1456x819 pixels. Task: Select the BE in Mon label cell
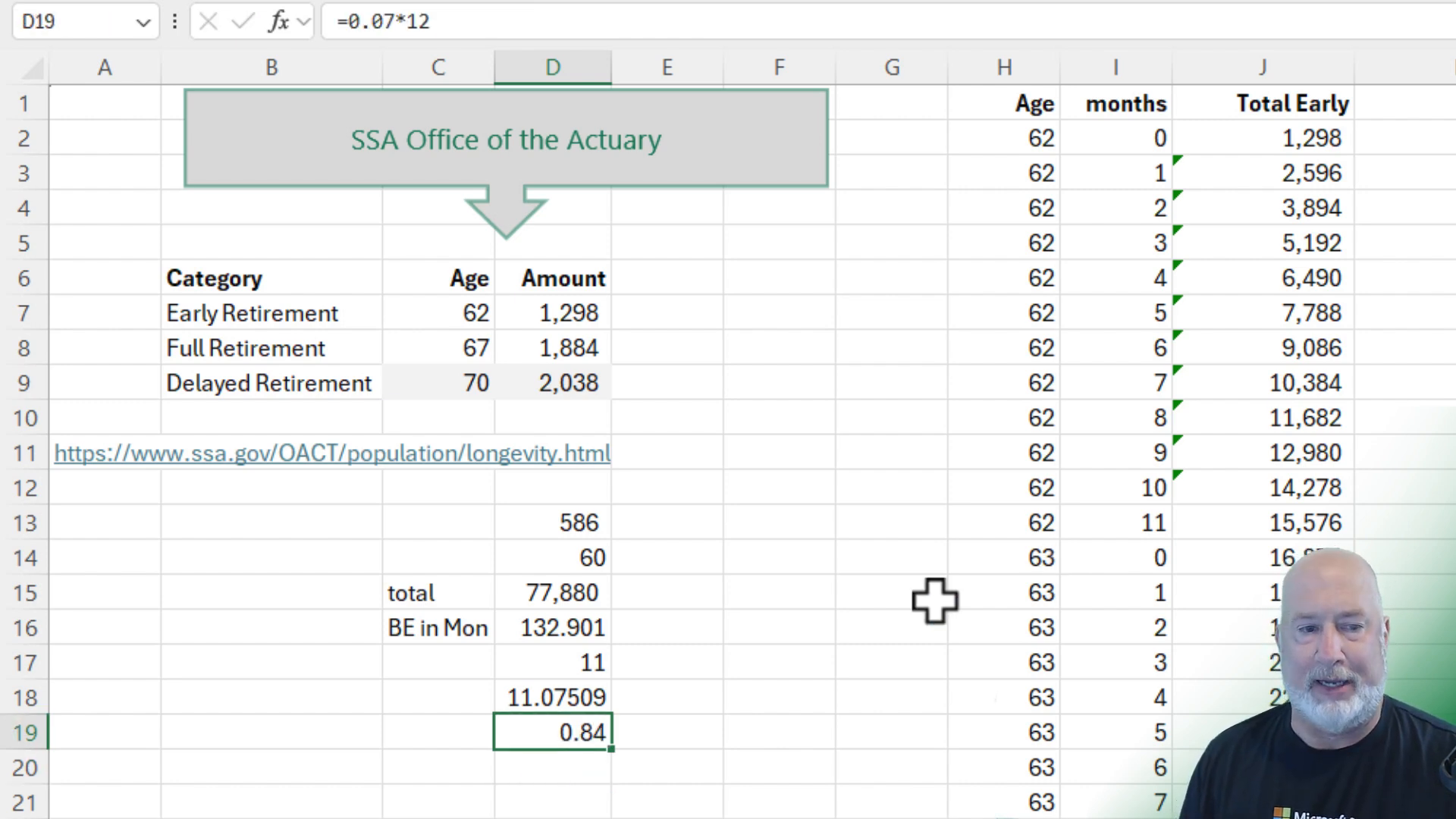(x=438, y=628)
